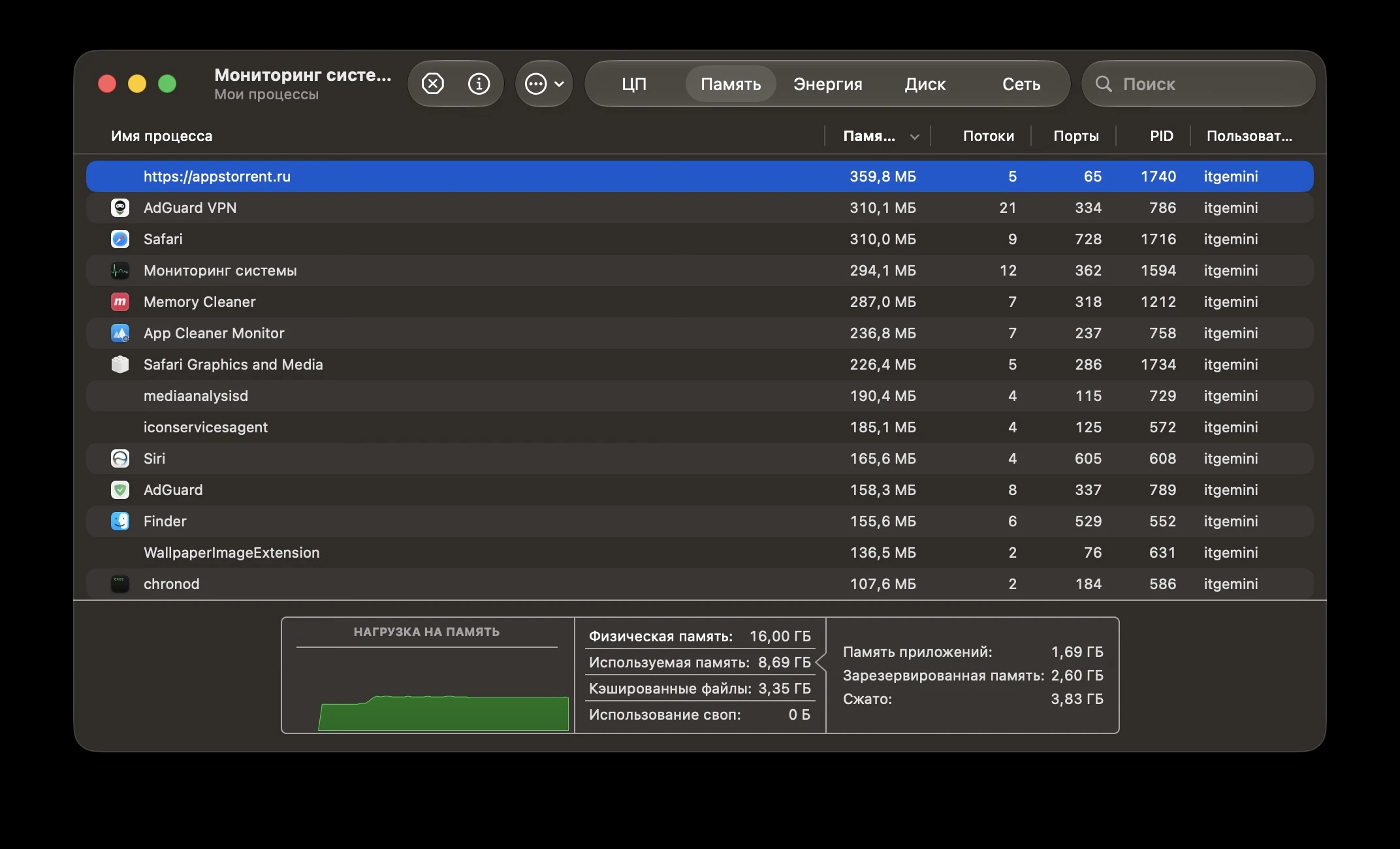Switch to the ЦП tab
The image size is (1400, 849).
(634, 84)
